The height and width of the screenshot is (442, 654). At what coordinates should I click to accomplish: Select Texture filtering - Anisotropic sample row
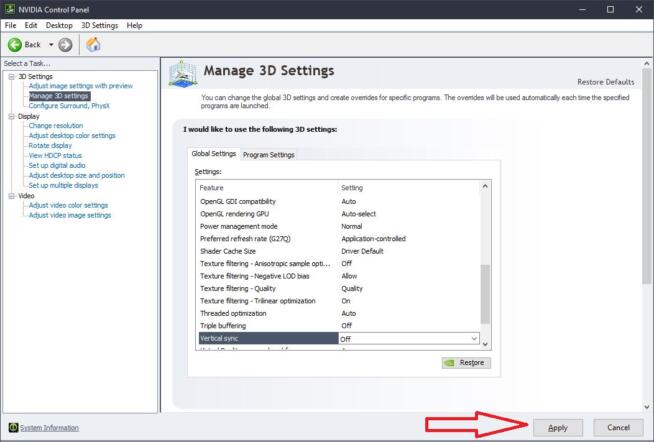(x=338, y=264)
